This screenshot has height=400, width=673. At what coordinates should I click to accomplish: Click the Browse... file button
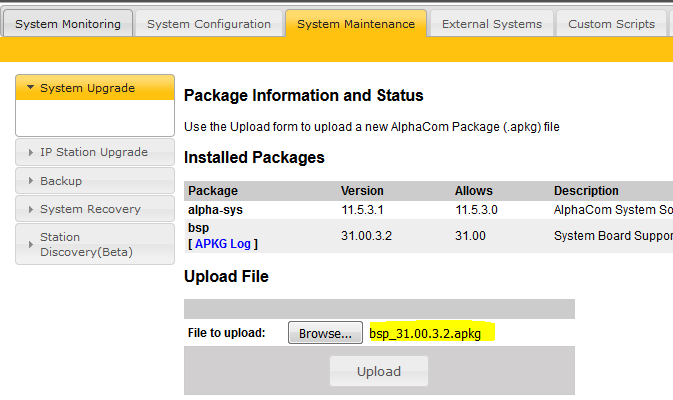(325, 333)
